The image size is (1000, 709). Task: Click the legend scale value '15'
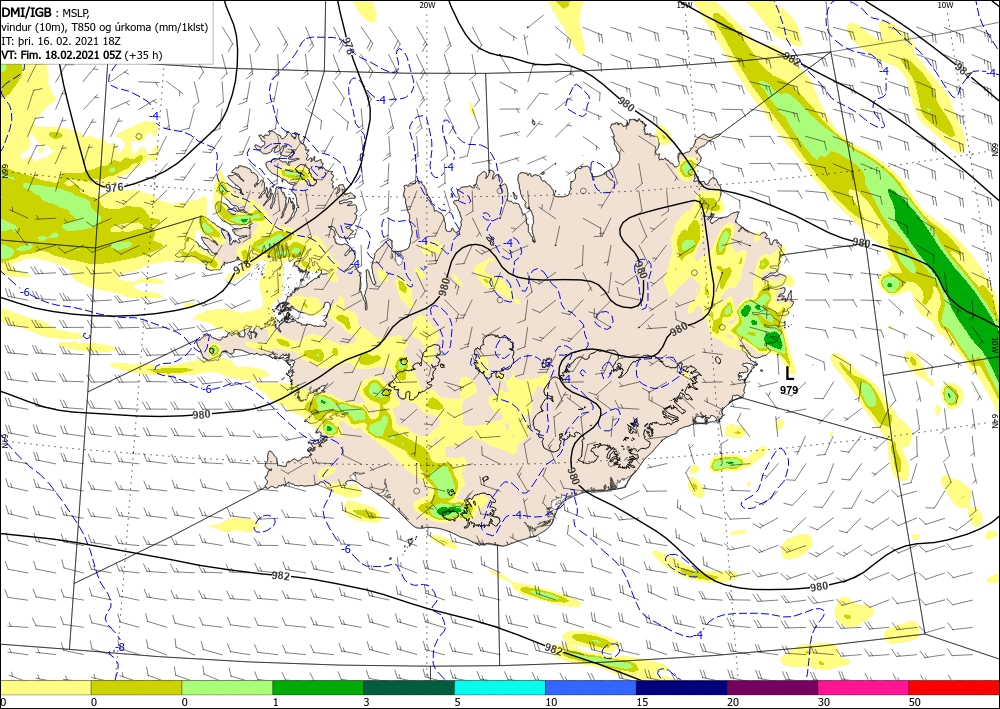642,702
